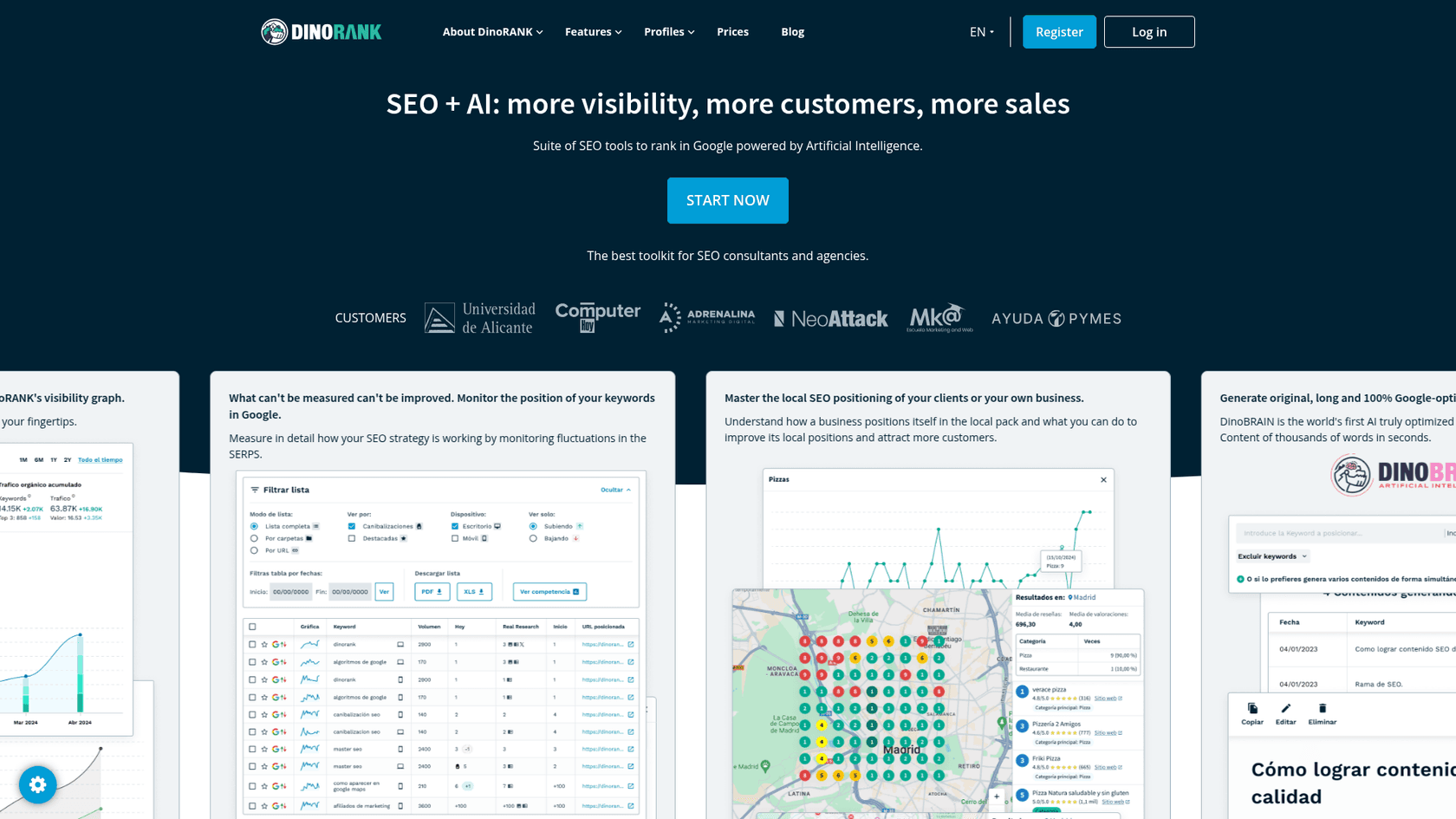Close the Pizzas map panel with the X
This screenshot has height=819, width=1456.
coord(1103,479)
